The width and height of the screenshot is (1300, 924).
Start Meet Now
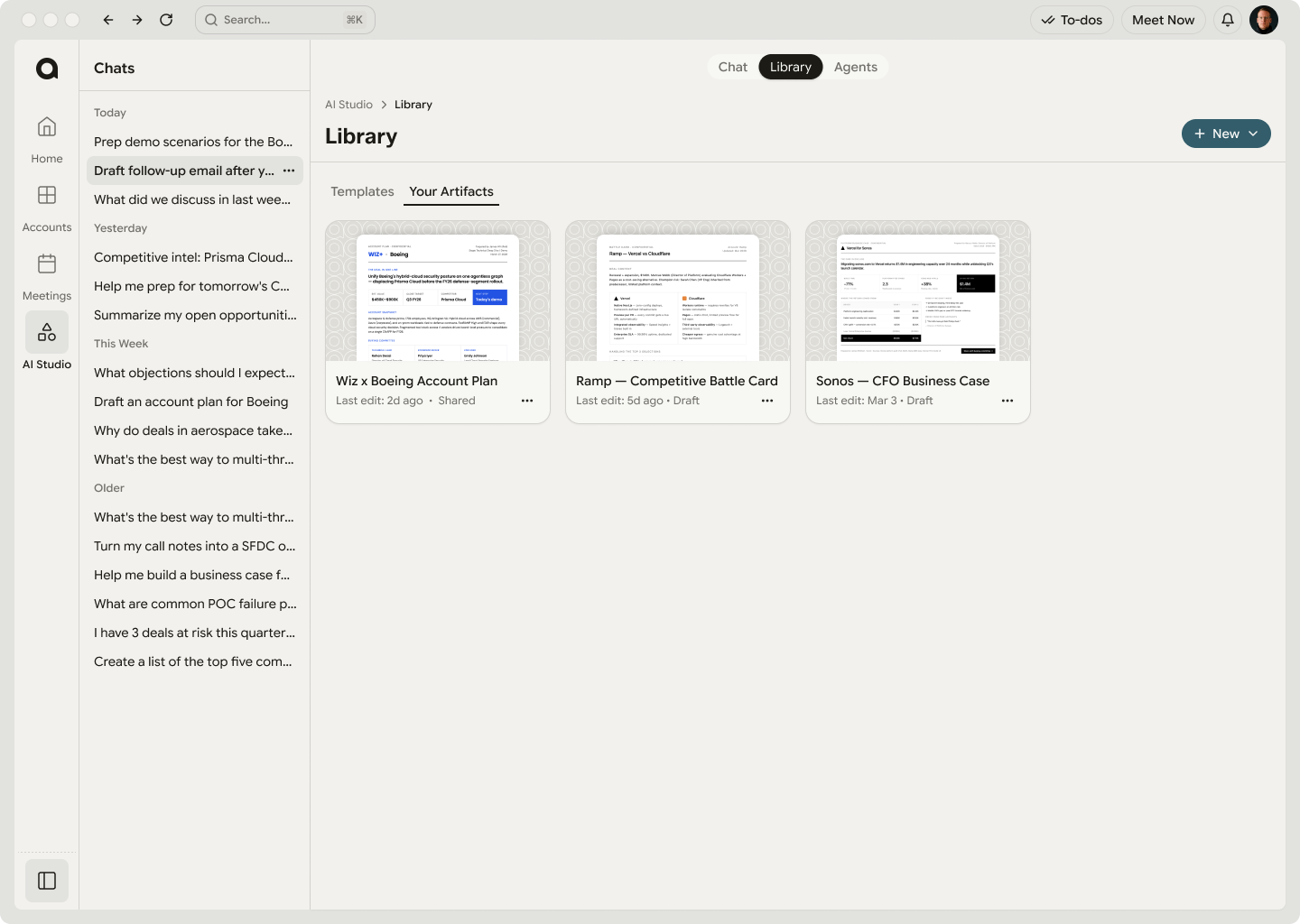[1163, 20]
